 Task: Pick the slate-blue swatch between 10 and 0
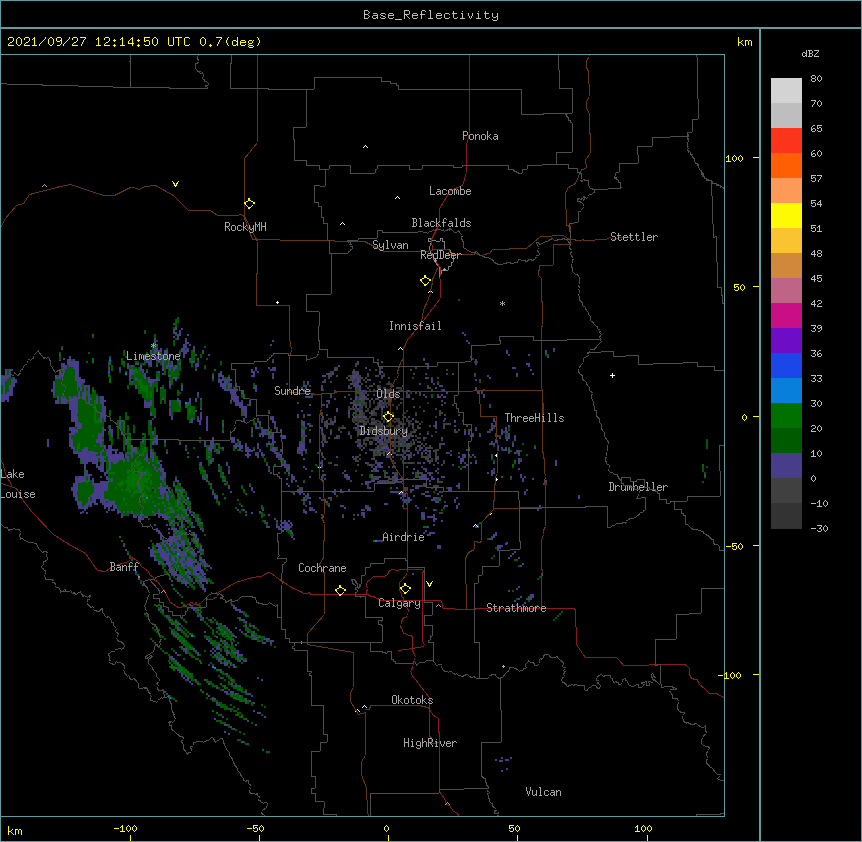pyautogui.click(x=786, y=466)
